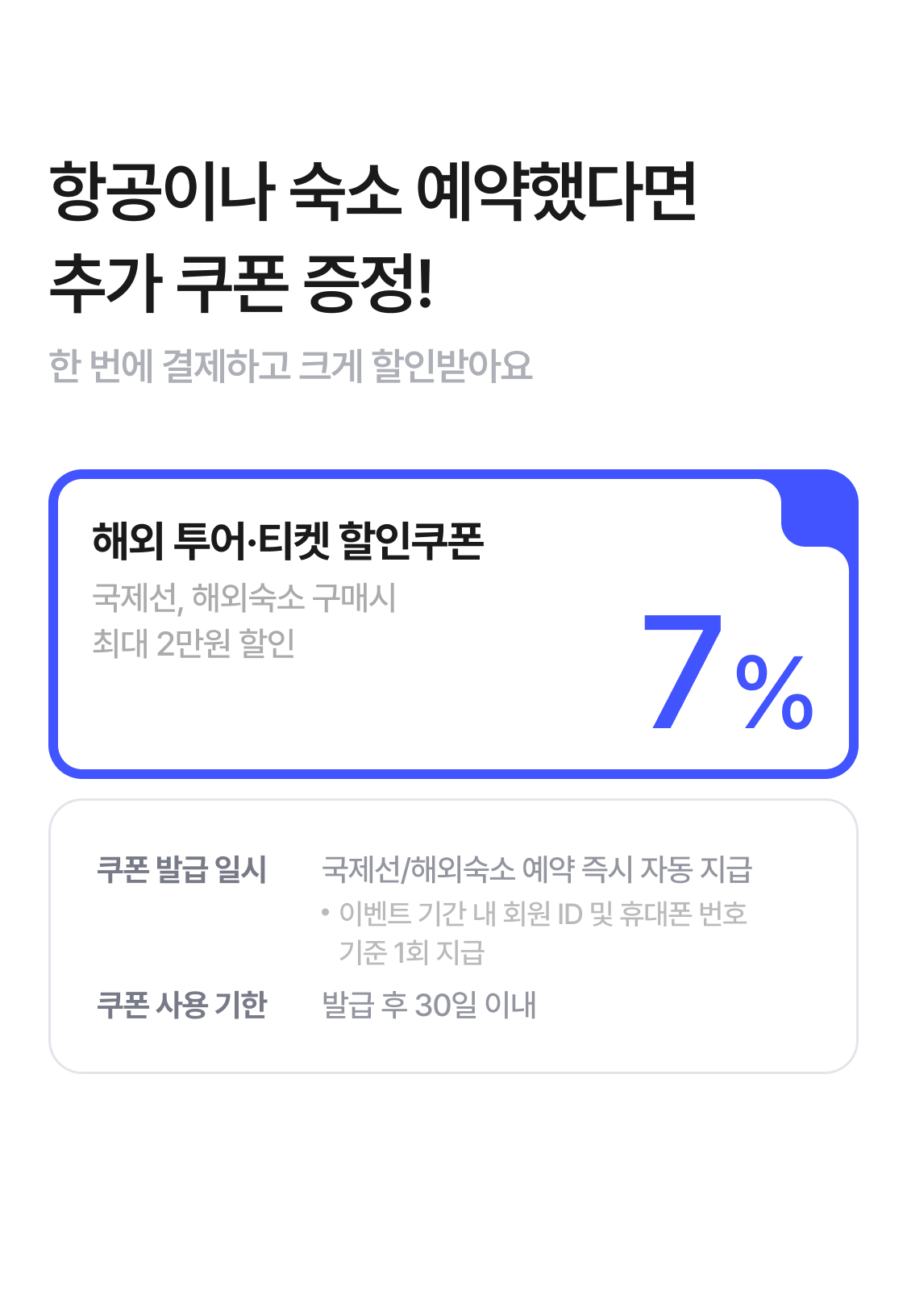Image resolution: width=907 pixels, height=1316 pixels.
Task: Click the headline '항공이나 숙소 예약했다면'
Action: coord(372,192)
